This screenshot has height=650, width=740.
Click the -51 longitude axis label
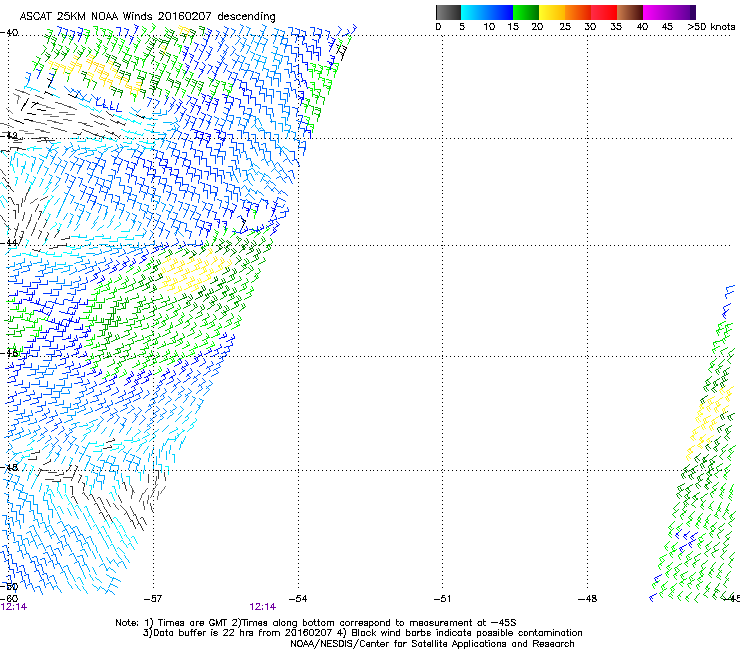(x=442, y=599)
